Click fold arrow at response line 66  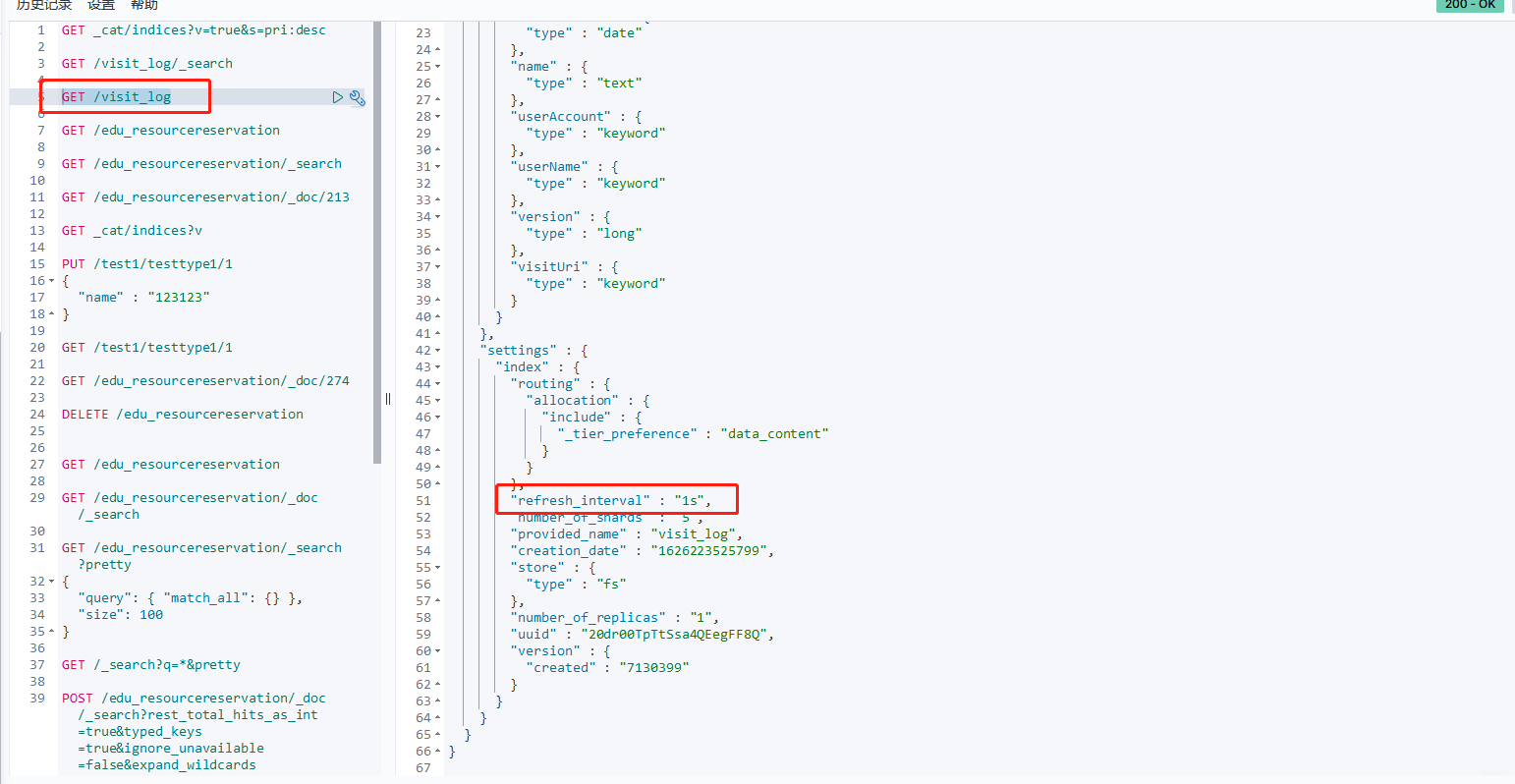(438, 752)
